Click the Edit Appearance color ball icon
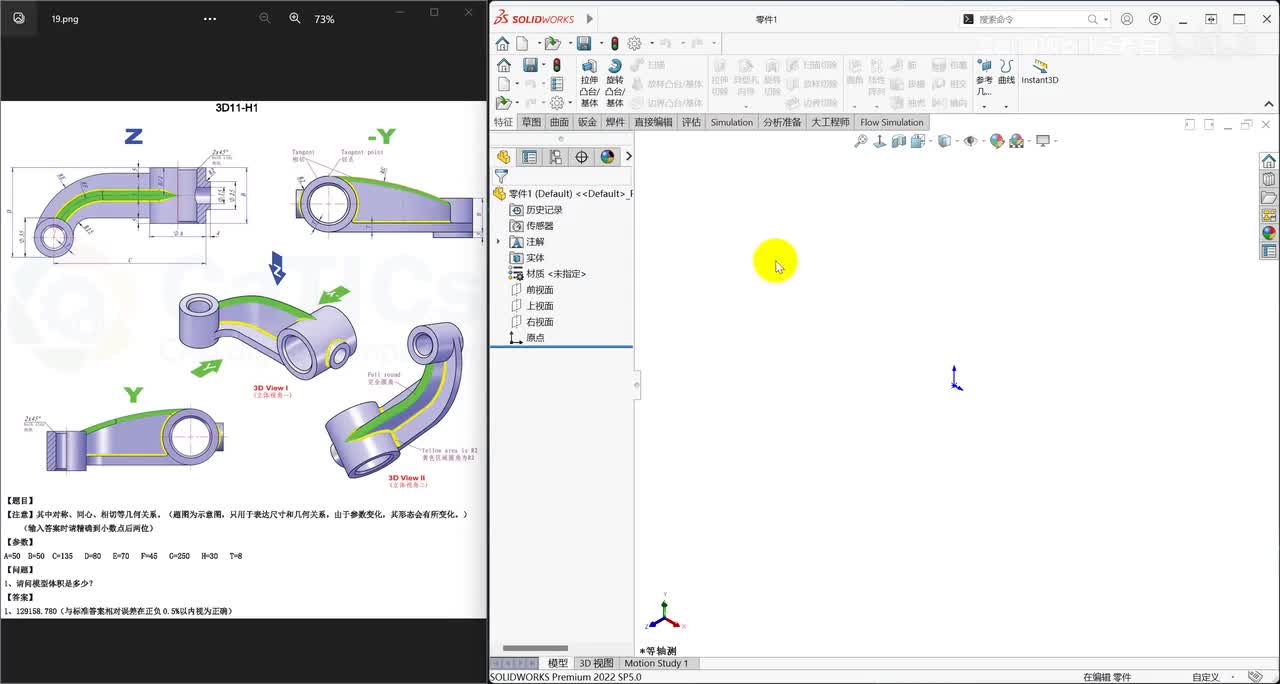 tap(997, 141)
